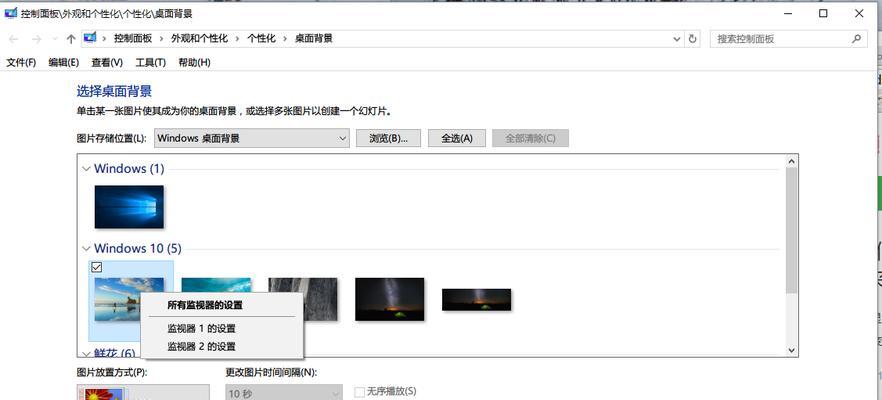The height and width of the screenshot is (400, 882).
Task: Open recent locations dropdown next to forward arrow
Action: [55, 39]
